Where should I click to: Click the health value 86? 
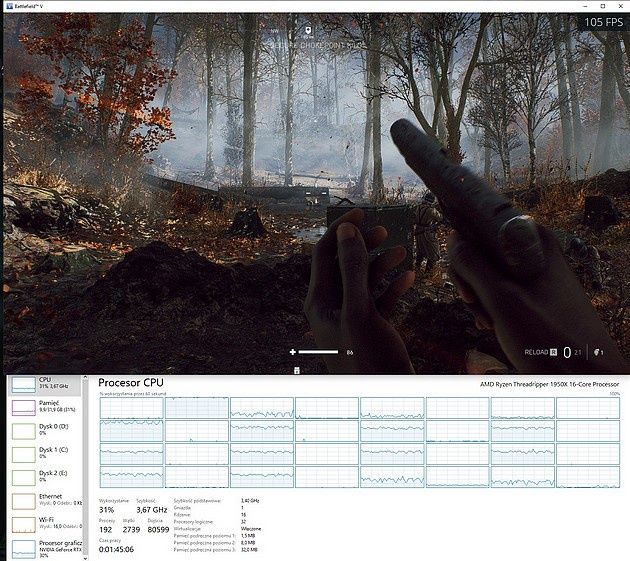(350, 352)
